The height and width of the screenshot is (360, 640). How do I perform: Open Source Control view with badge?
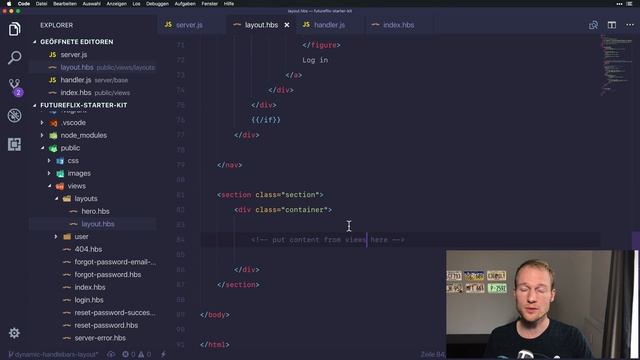[x=15, y=87]
